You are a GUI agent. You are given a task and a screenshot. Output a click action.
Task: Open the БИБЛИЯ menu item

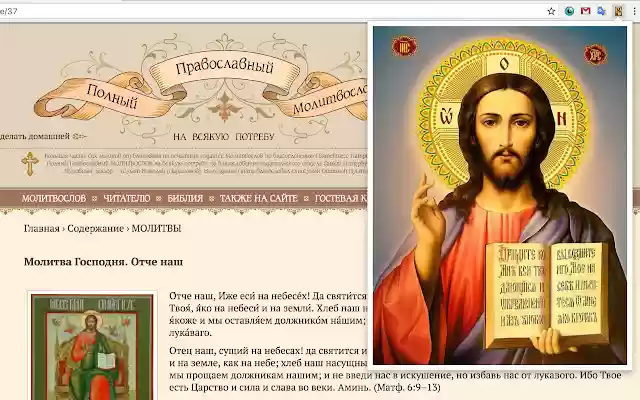tap(185, 199)
